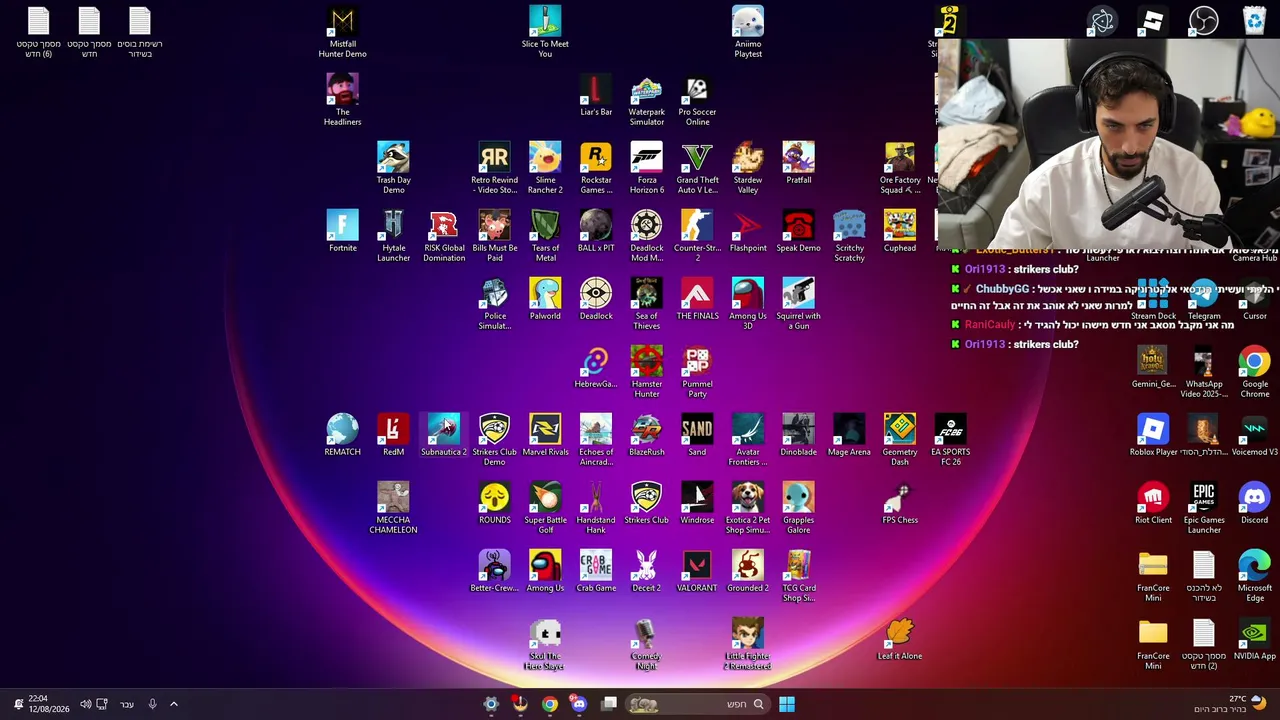This screenshot has height=720, width=1280.
Task: Select RISK Global Domination
Action: tap(444, 225)
